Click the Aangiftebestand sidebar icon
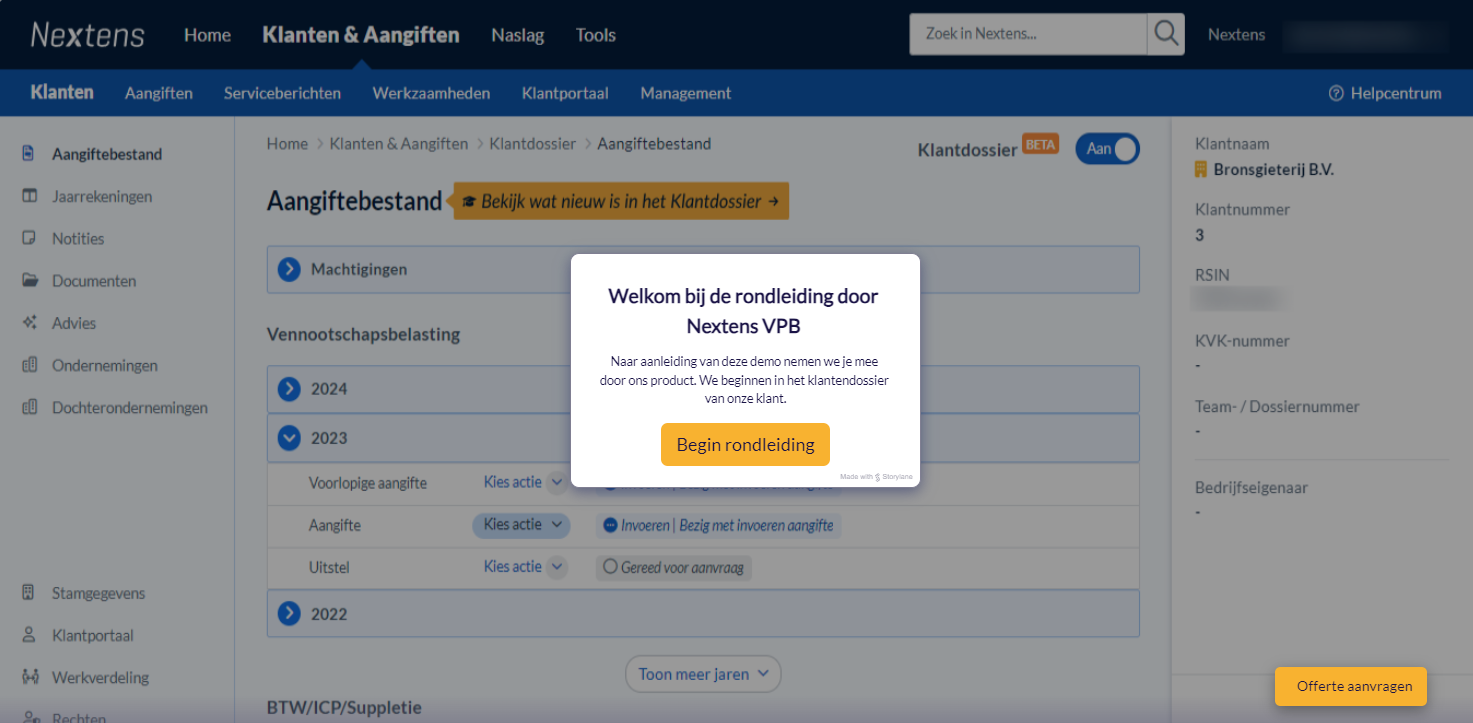 (29, 154)
